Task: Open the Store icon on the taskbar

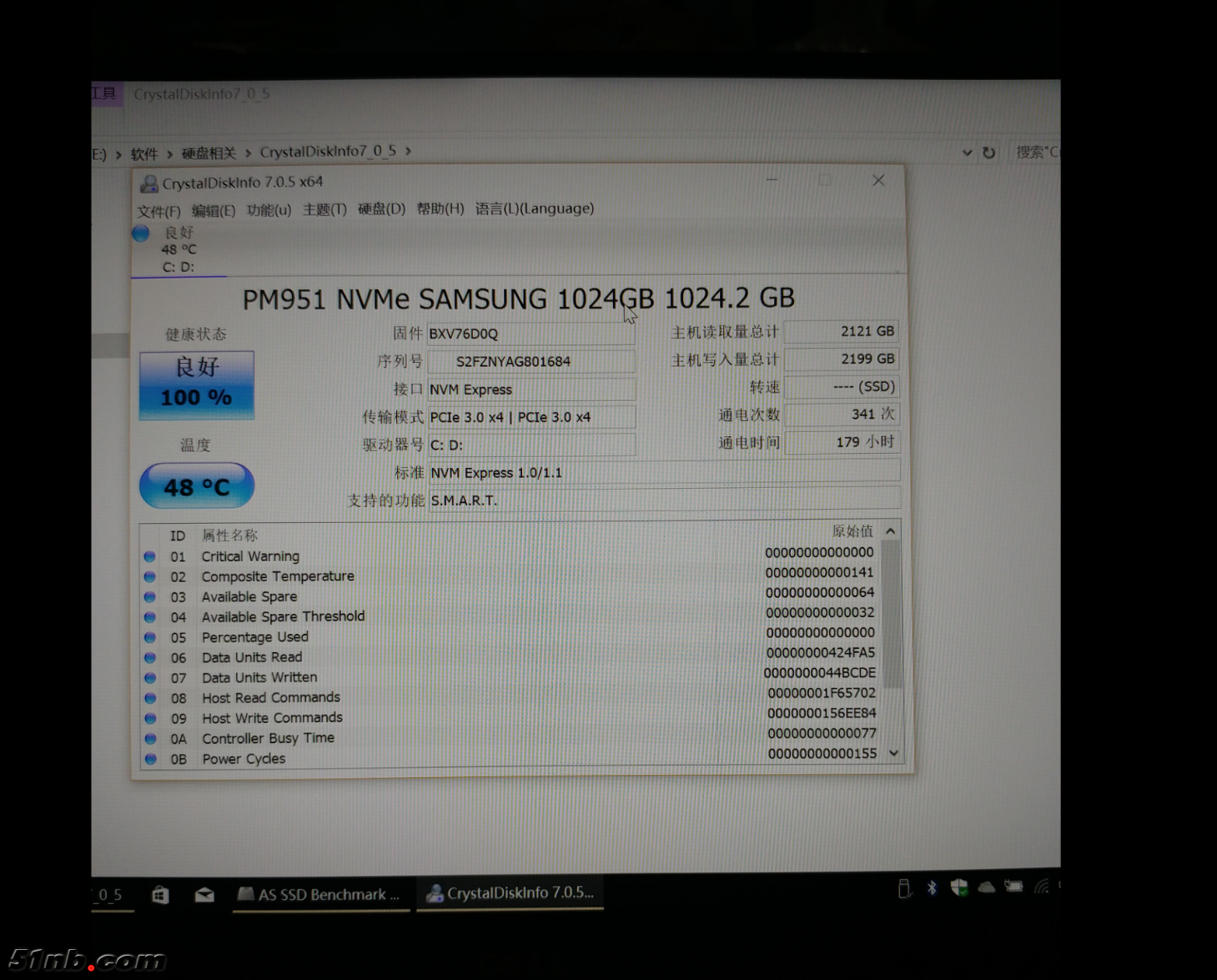Action: [160, 896]
